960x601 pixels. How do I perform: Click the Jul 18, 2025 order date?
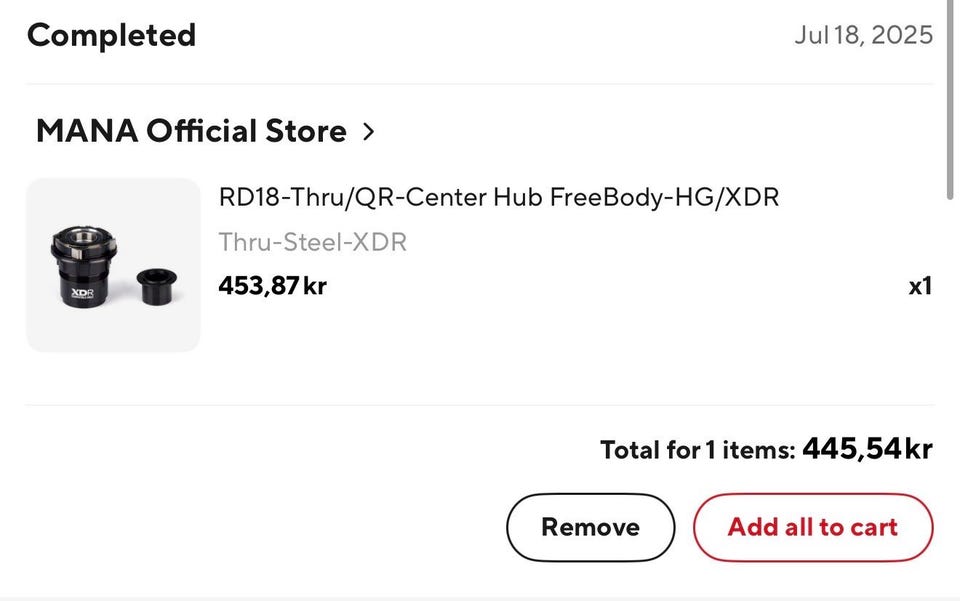(x=863, y=36)
